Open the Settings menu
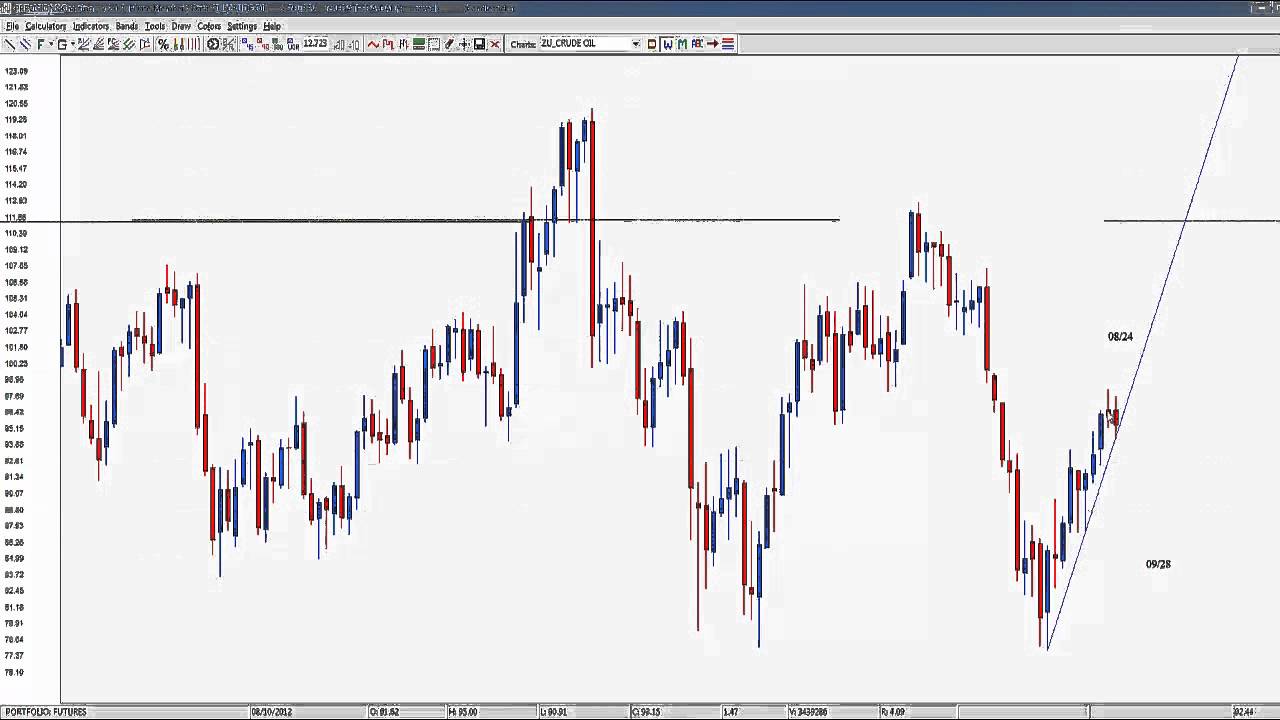The image size is (1280, 720). click(242, 26)
